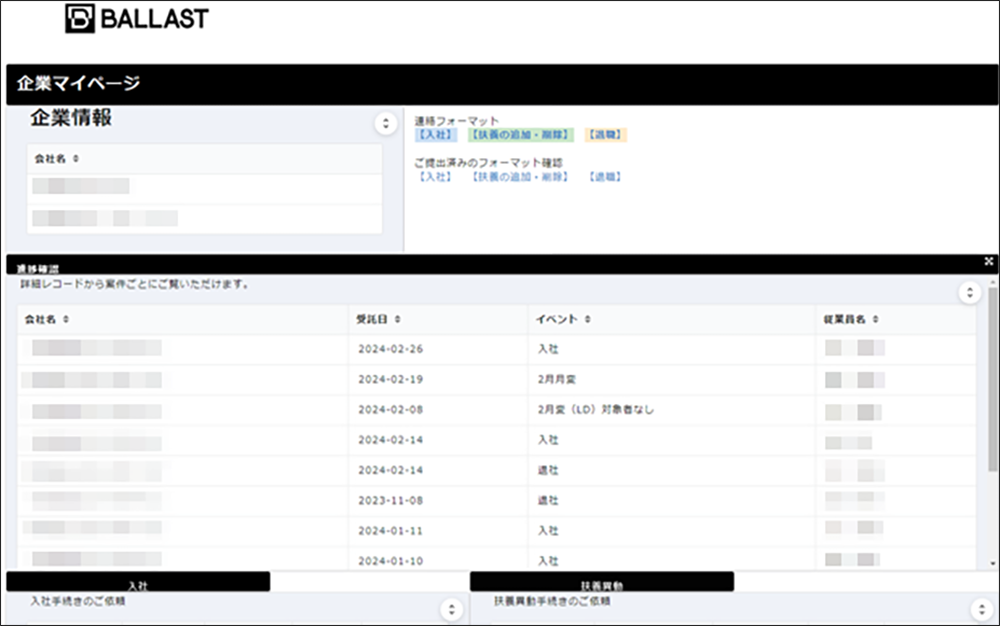The image size is (1000, 626).
Task: Expand the 企業情報 panel round toggle
Action: point(385,123)
